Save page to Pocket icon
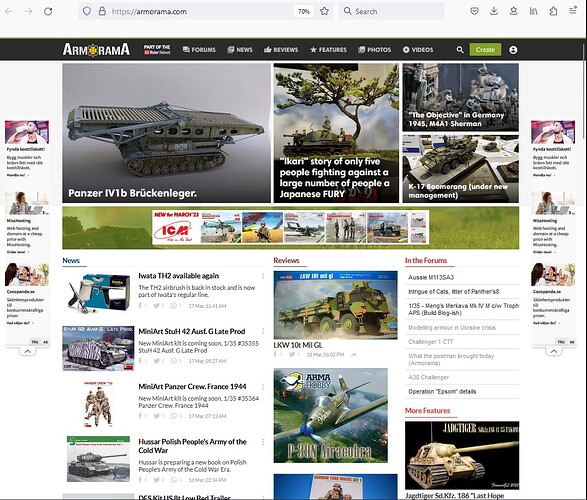587x500 pixels. click(474, 11)
